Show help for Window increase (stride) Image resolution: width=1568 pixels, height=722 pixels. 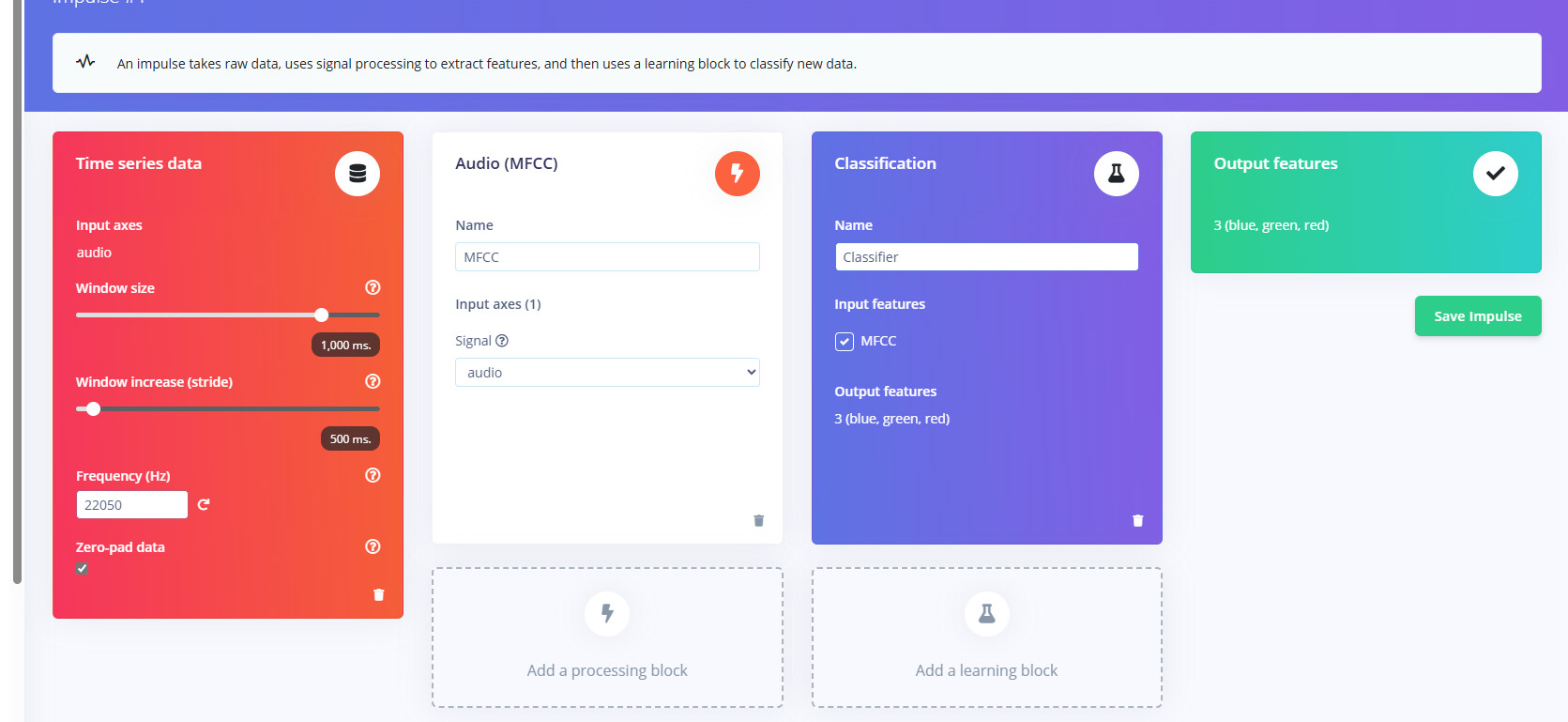(373, 381)
